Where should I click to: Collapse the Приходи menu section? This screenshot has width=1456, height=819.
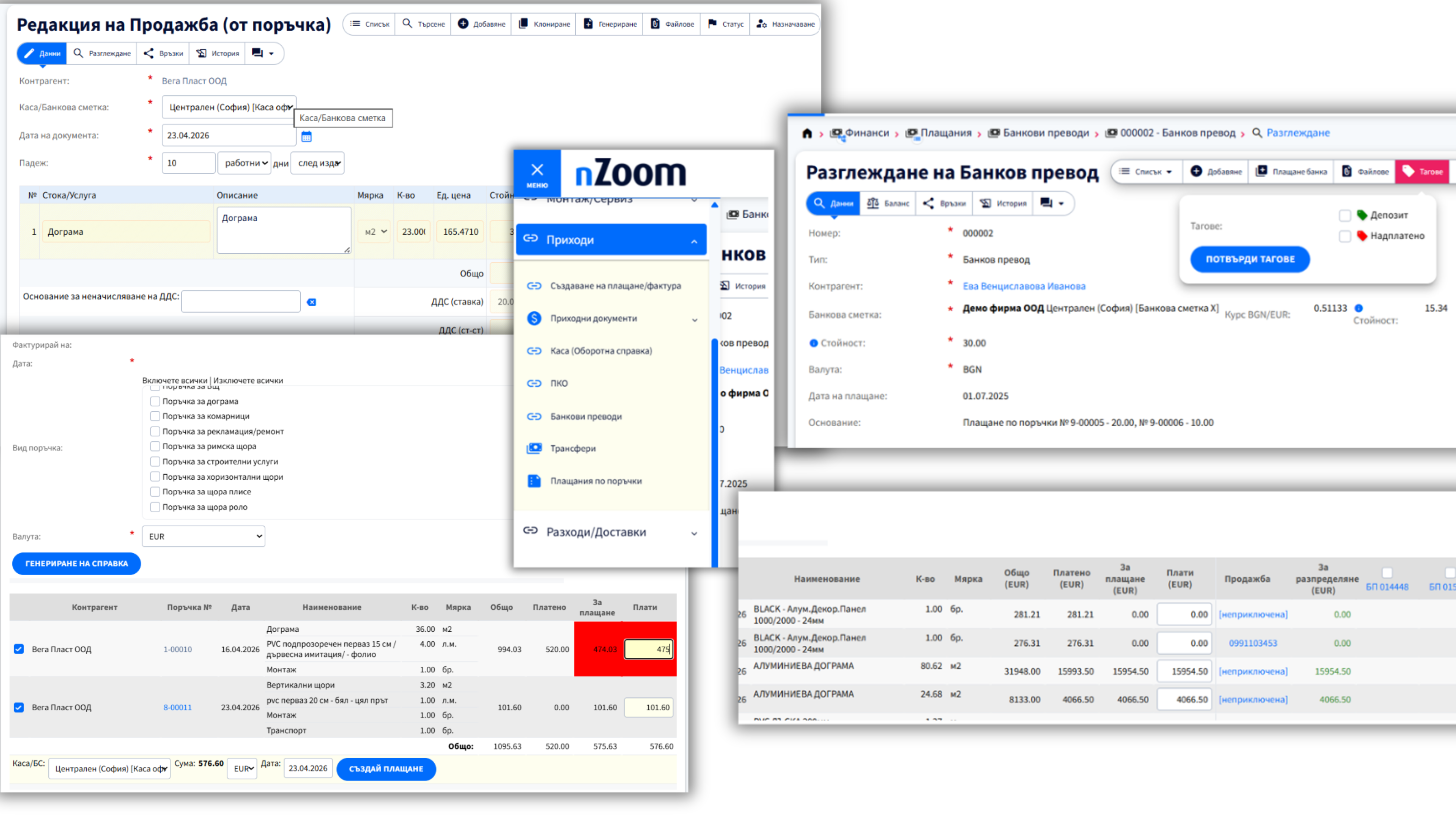[611, 240]
